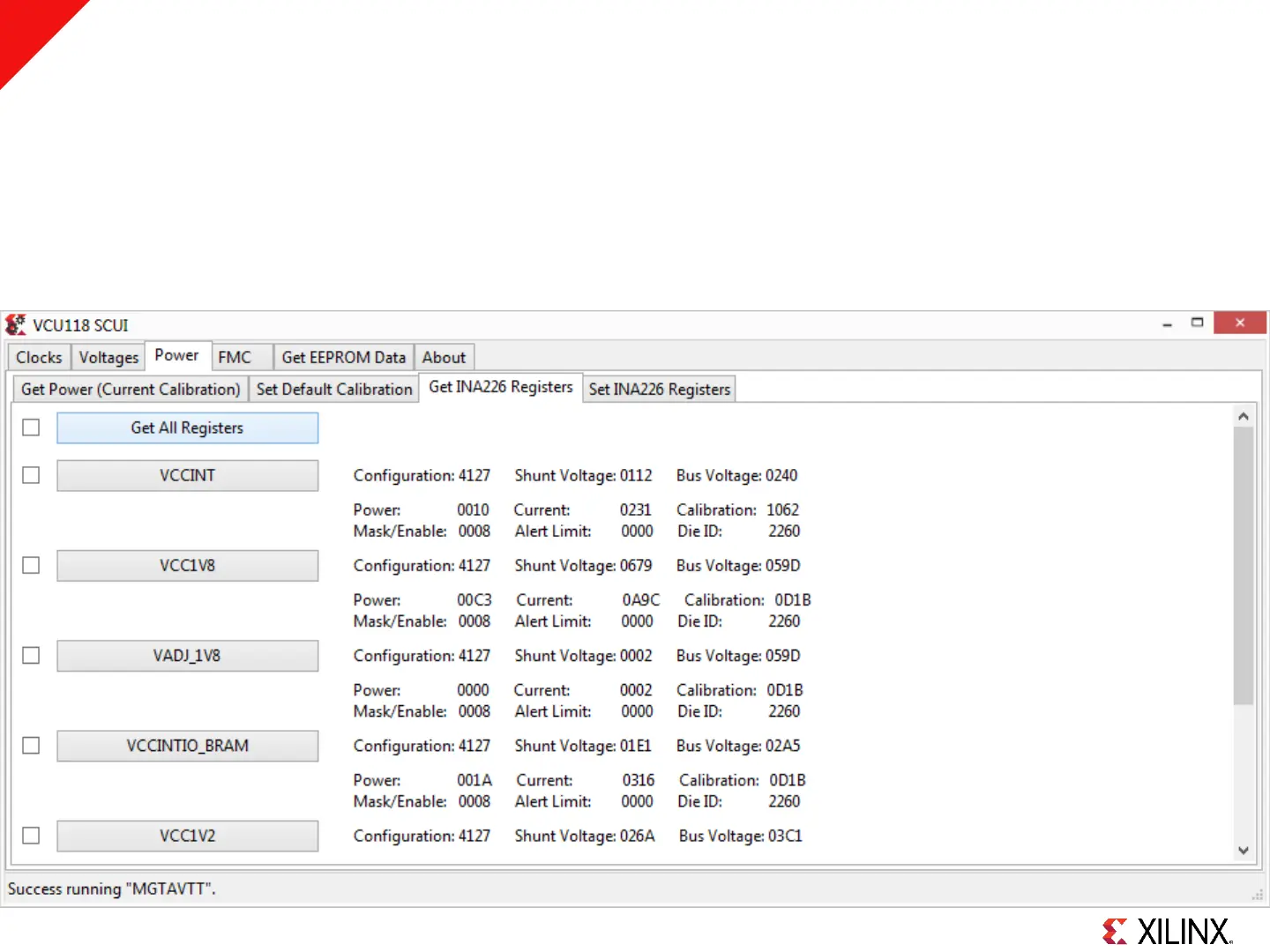Viewport: 1270px width, 952px height.
Task: Click the scrollbar down arrow
Action: coord(1243,851)
